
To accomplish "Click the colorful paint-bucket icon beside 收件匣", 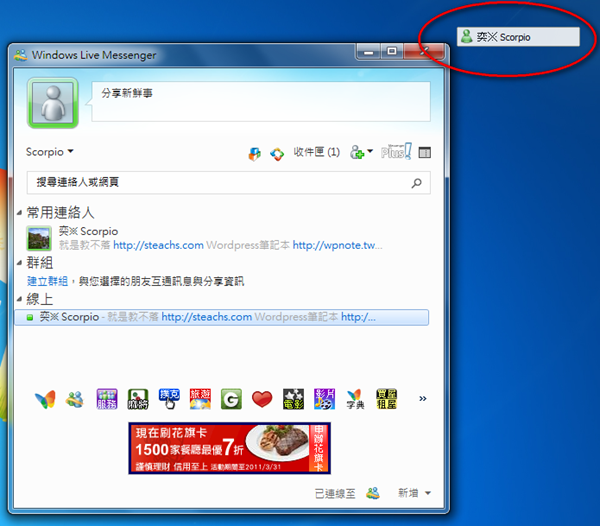I will point(254,153).
